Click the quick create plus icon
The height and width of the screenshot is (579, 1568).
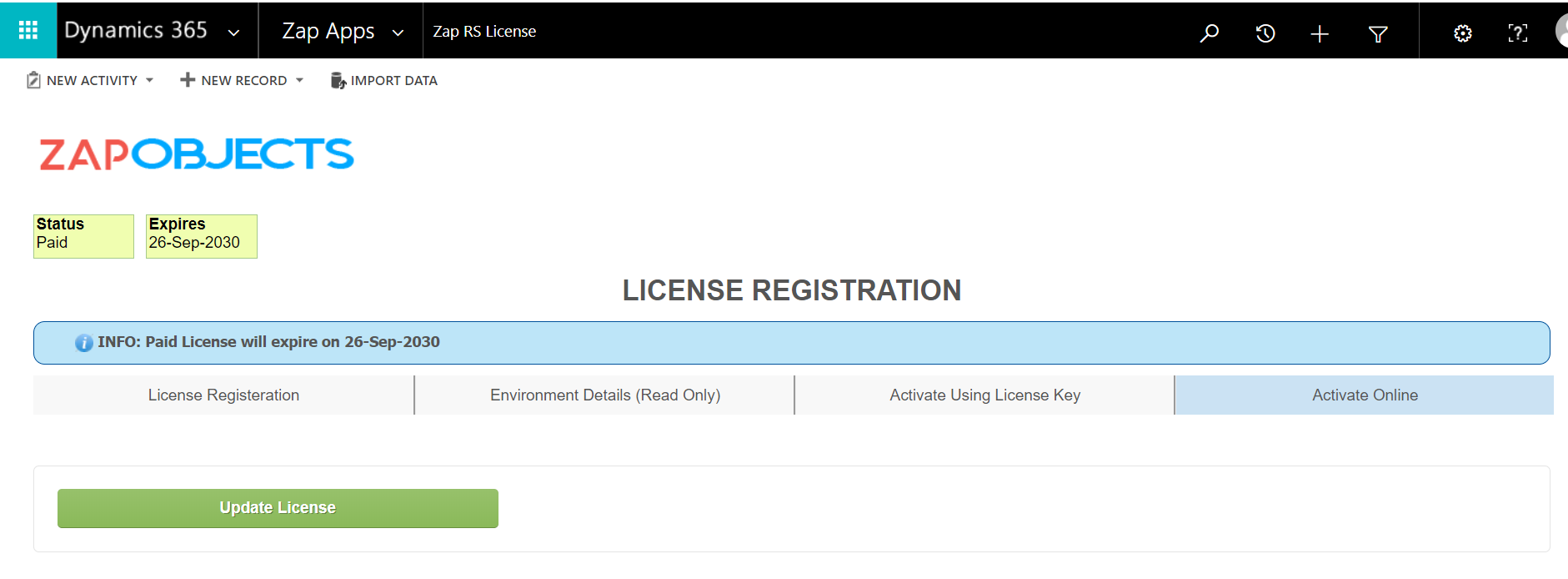pyautogui.click(x=1320, y=33)
